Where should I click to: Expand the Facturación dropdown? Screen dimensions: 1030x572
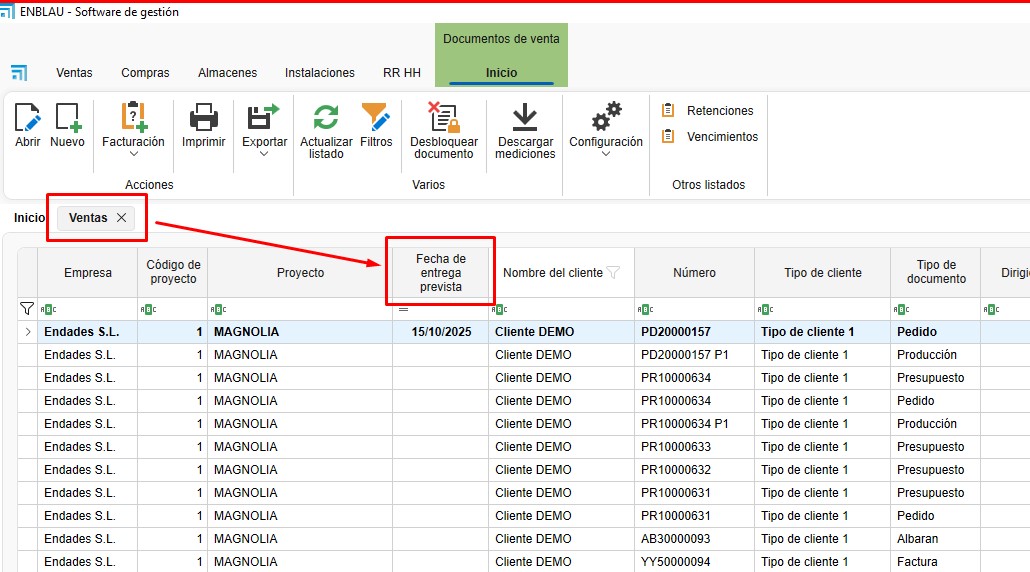[x=133, y=154]
